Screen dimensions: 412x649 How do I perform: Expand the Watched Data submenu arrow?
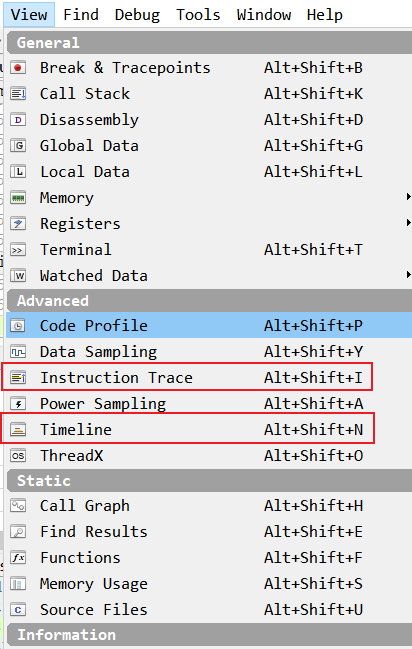point(408,275)
